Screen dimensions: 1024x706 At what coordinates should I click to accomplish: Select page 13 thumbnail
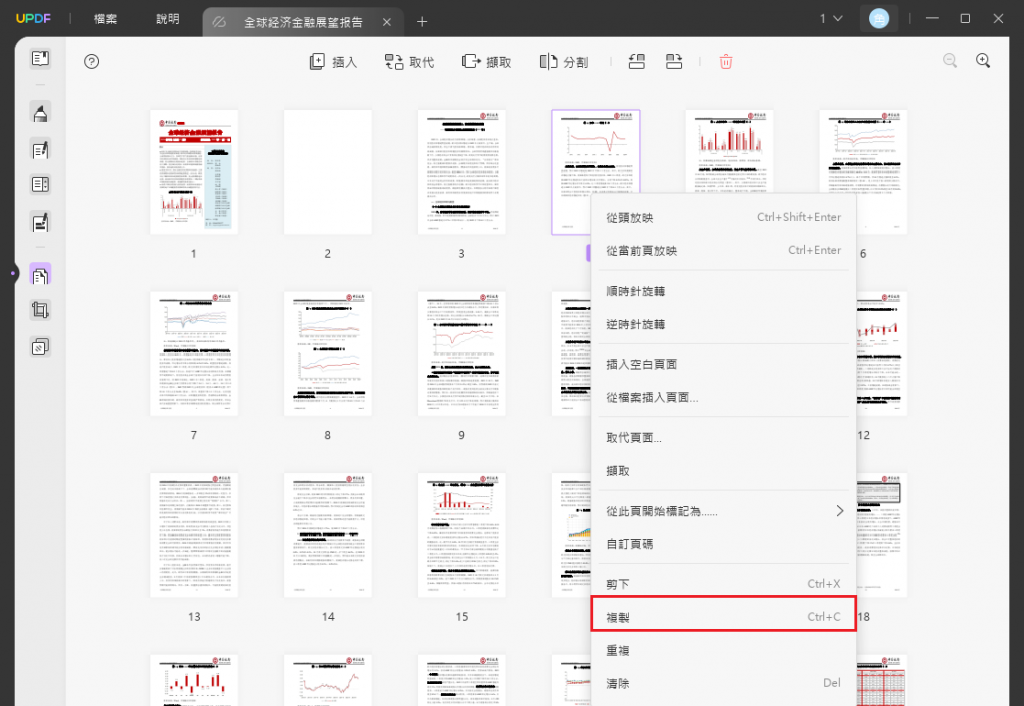(x=194, y=535)
